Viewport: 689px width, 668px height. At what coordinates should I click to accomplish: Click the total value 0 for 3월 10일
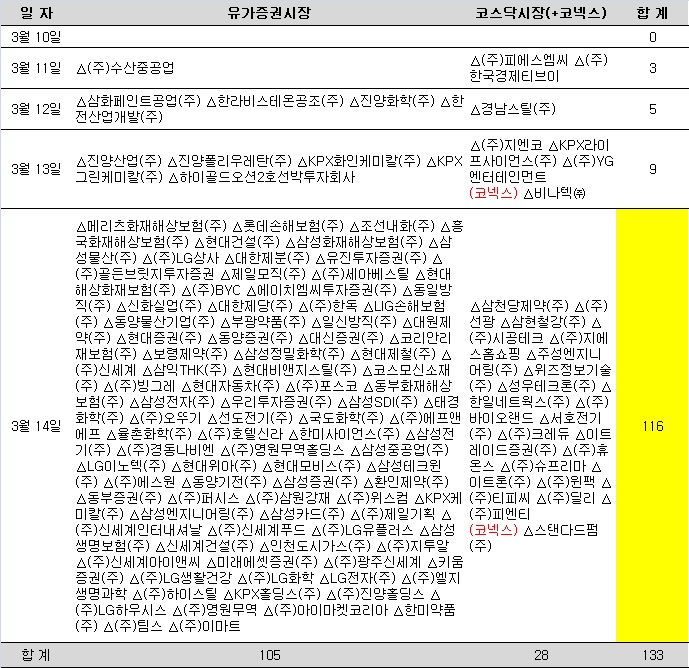(653, 37)
